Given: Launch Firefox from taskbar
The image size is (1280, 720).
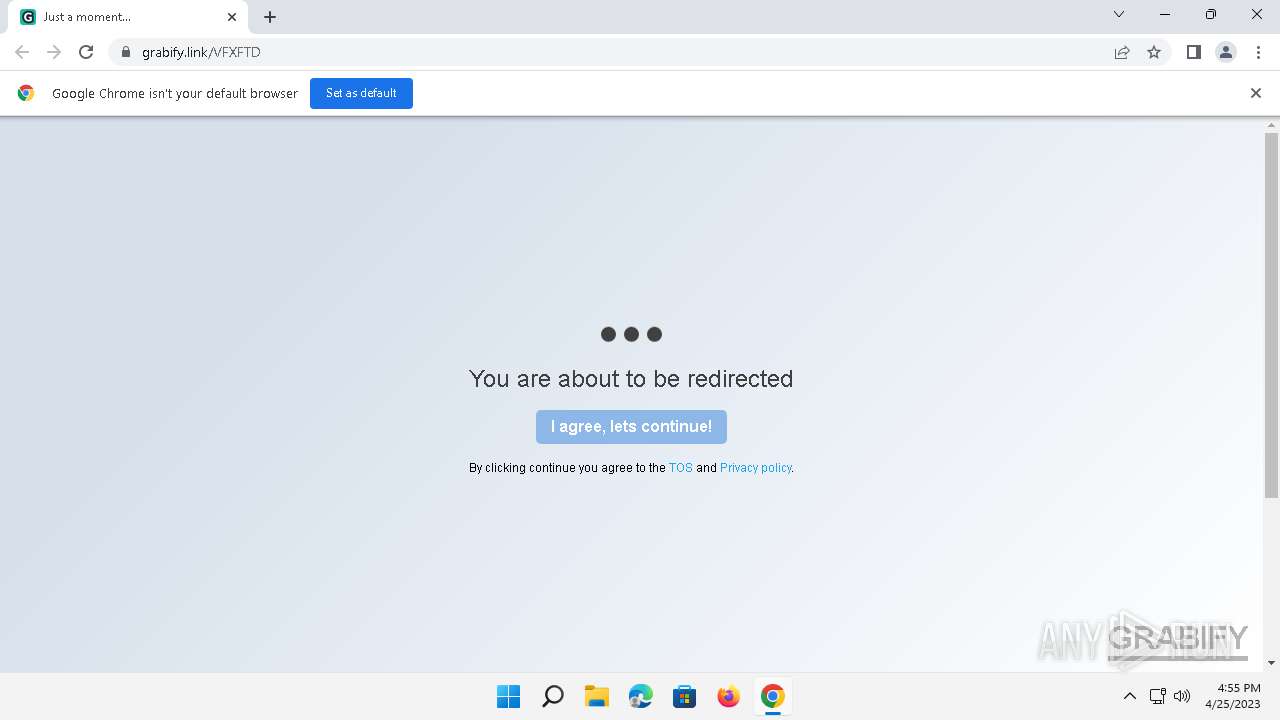Looking at the screenshot, I should tap(729, 696).
